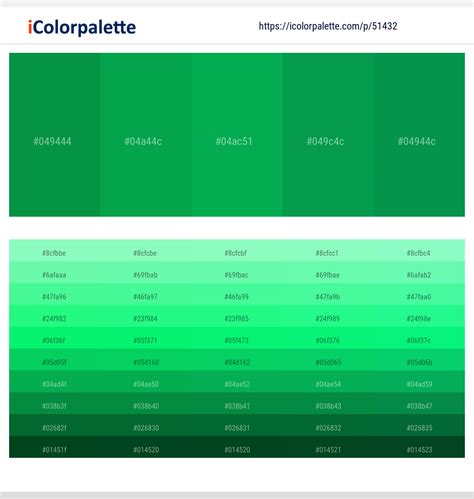
Task: Click the #01451f darkest shade cell
Action: [54, 447]
